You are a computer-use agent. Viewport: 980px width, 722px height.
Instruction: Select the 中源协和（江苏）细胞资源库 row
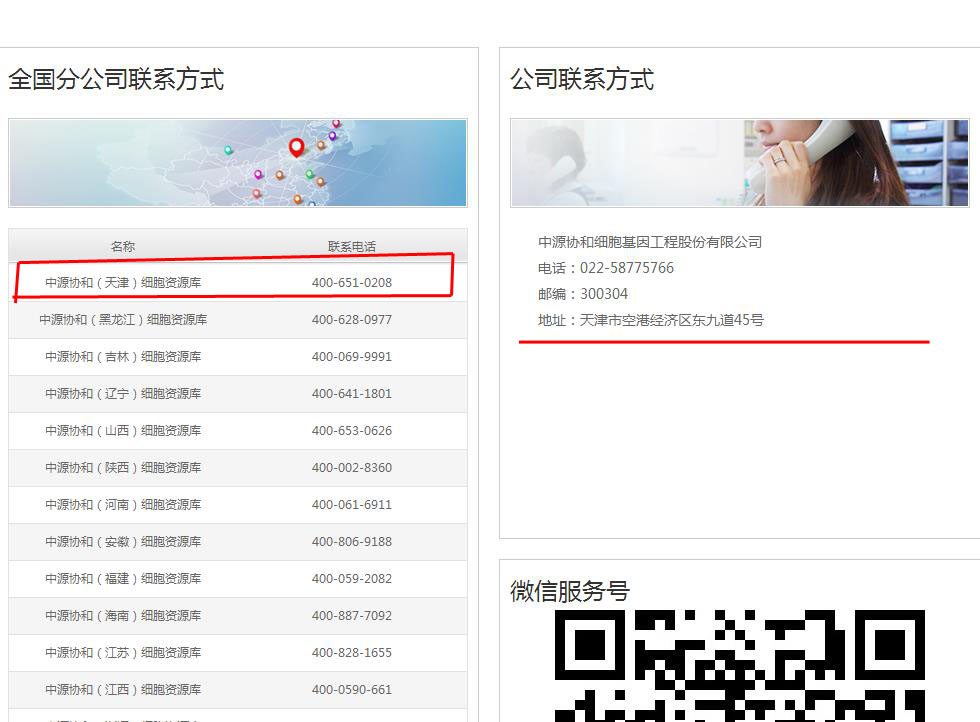coord(126,652)
